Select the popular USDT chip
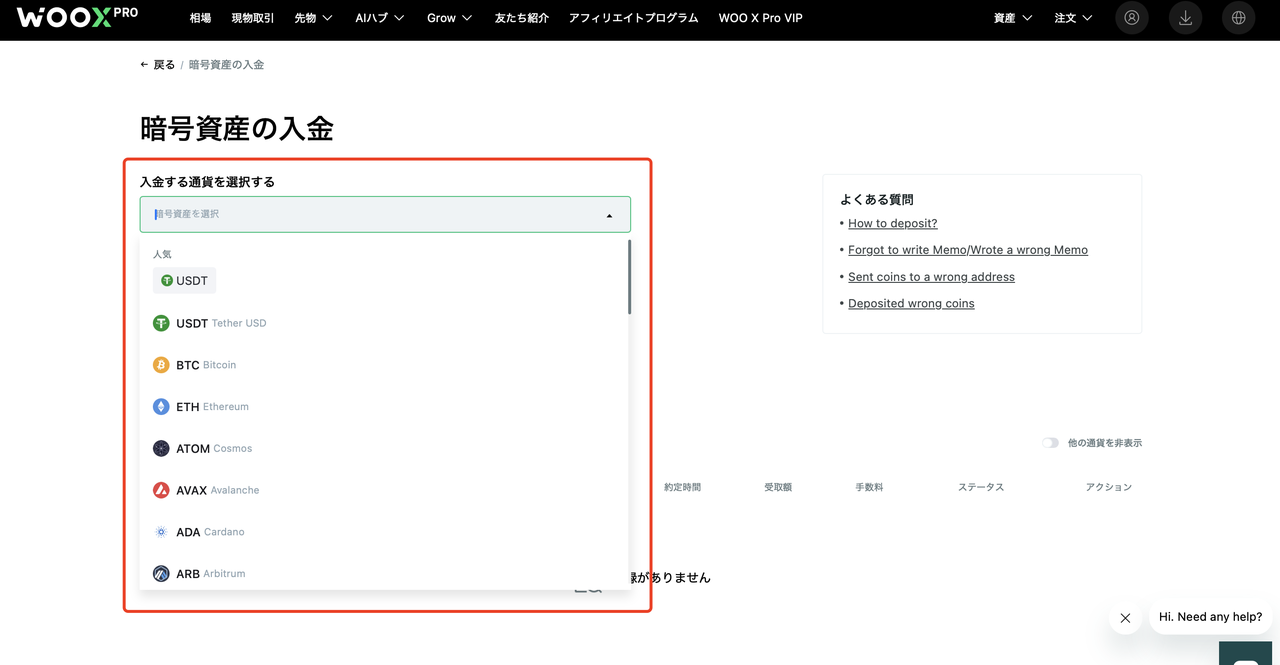This screenshot has width=1280, height=665. [184, 281]
